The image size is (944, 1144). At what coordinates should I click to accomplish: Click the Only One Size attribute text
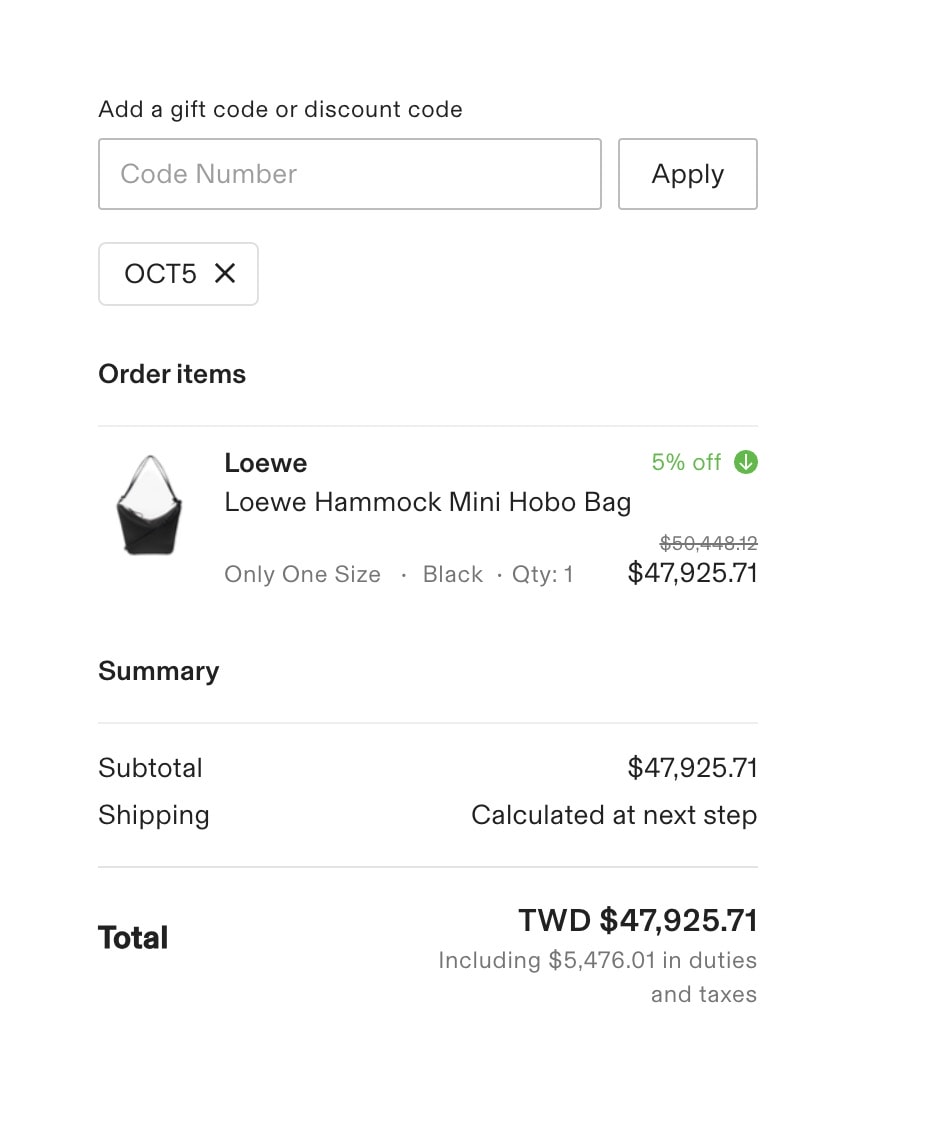point(302,574)
